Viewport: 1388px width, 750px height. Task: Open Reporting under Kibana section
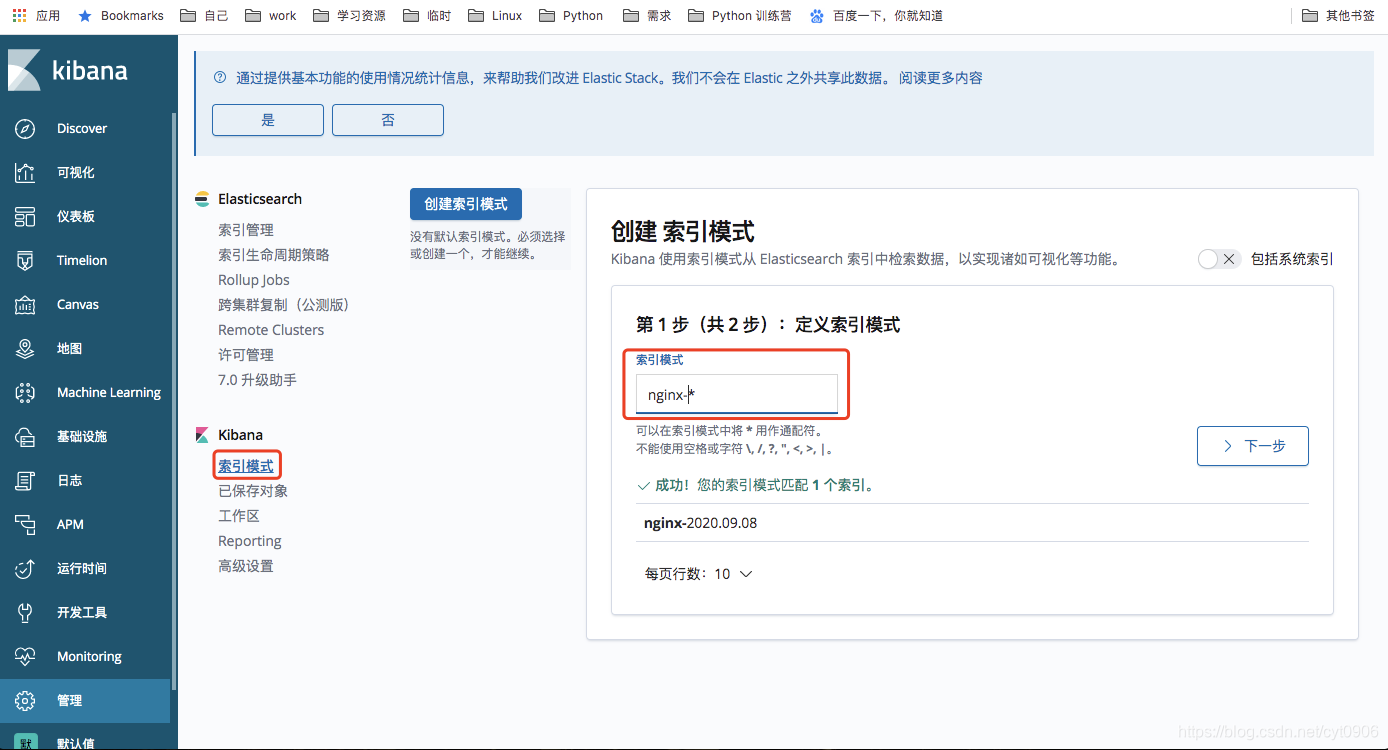250,541
